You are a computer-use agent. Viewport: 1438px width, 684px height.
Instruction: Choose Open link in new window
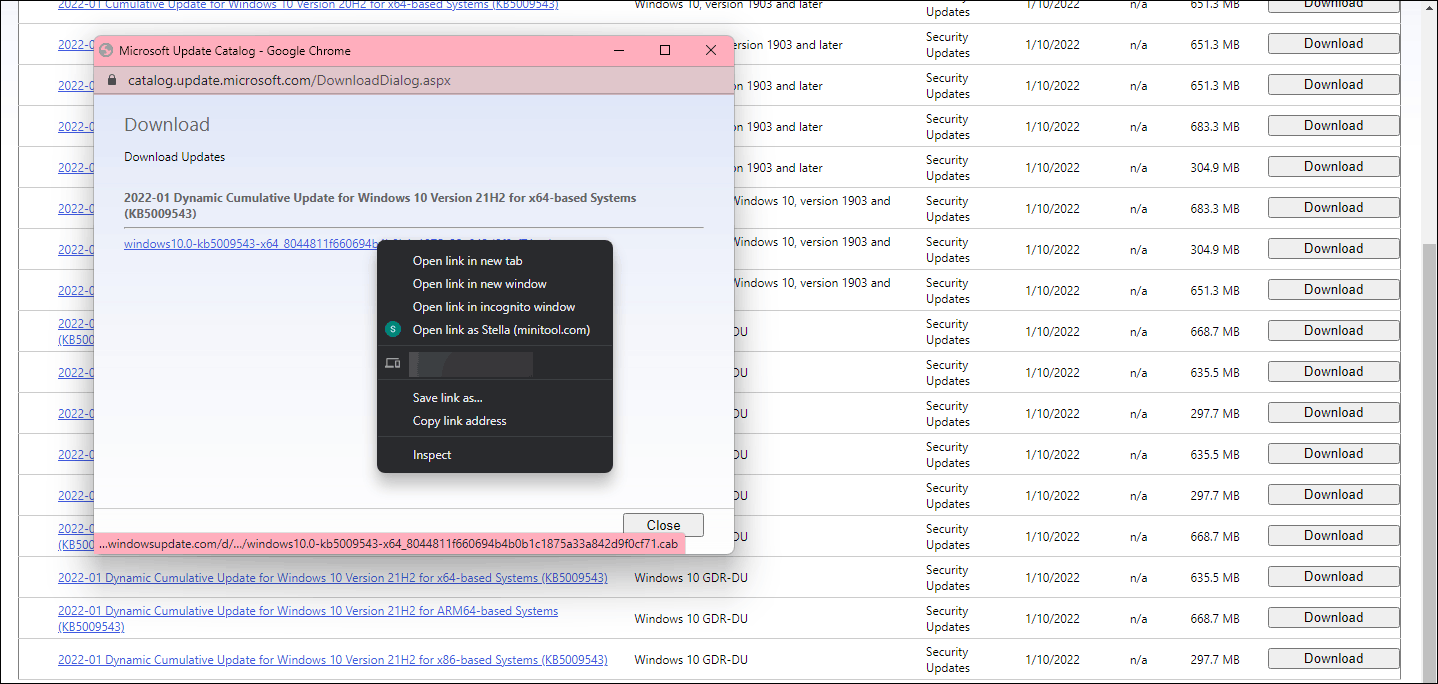tap(479, 284)
